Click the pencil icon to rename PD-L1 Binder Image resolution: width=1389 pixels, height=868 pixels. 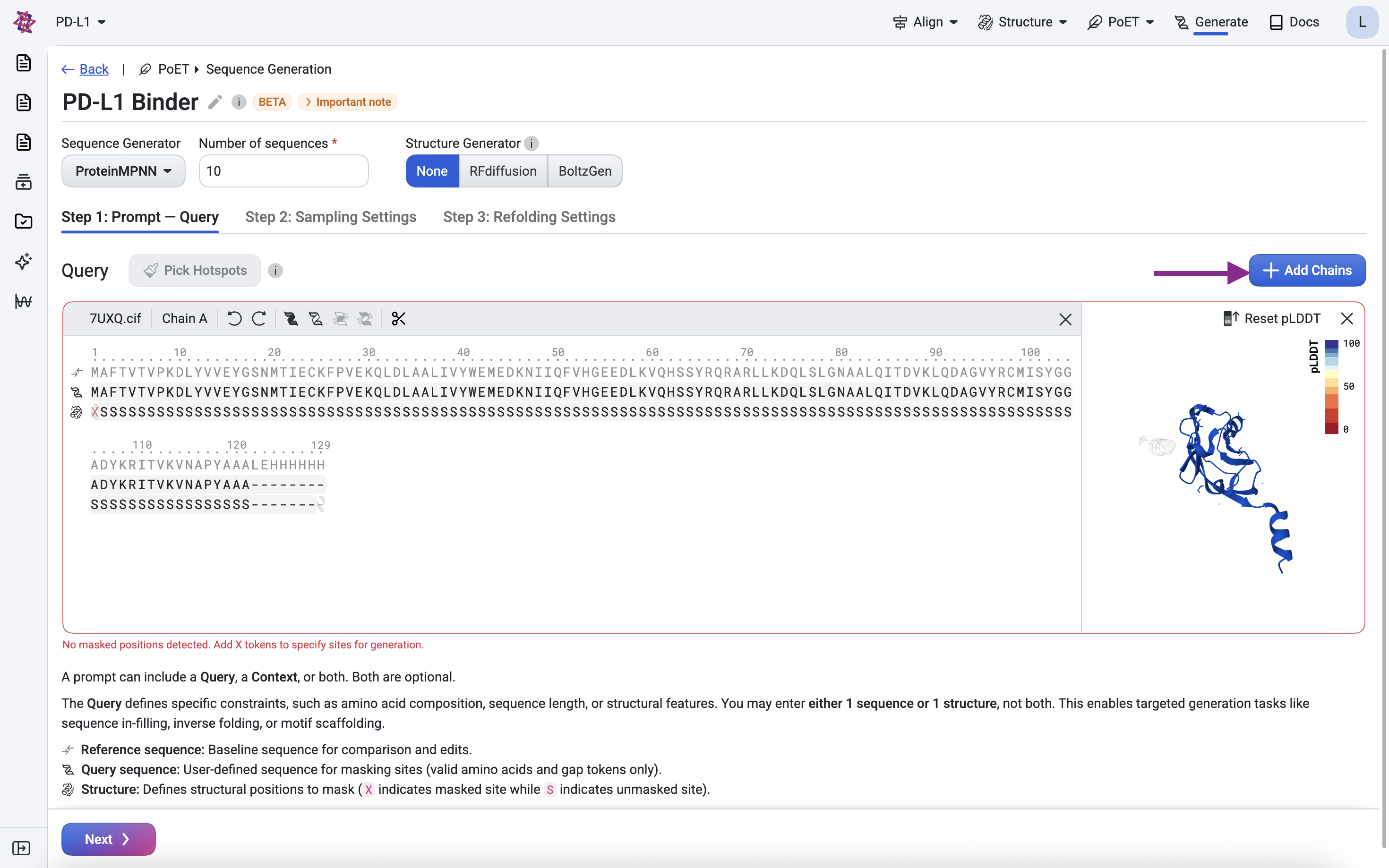[215, 102]
